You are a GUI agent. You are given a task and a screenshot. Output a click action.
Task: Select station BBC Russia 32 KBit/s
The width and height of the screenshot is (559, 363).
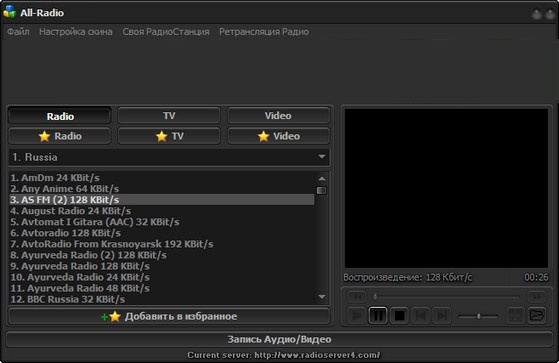click(162, 299)
